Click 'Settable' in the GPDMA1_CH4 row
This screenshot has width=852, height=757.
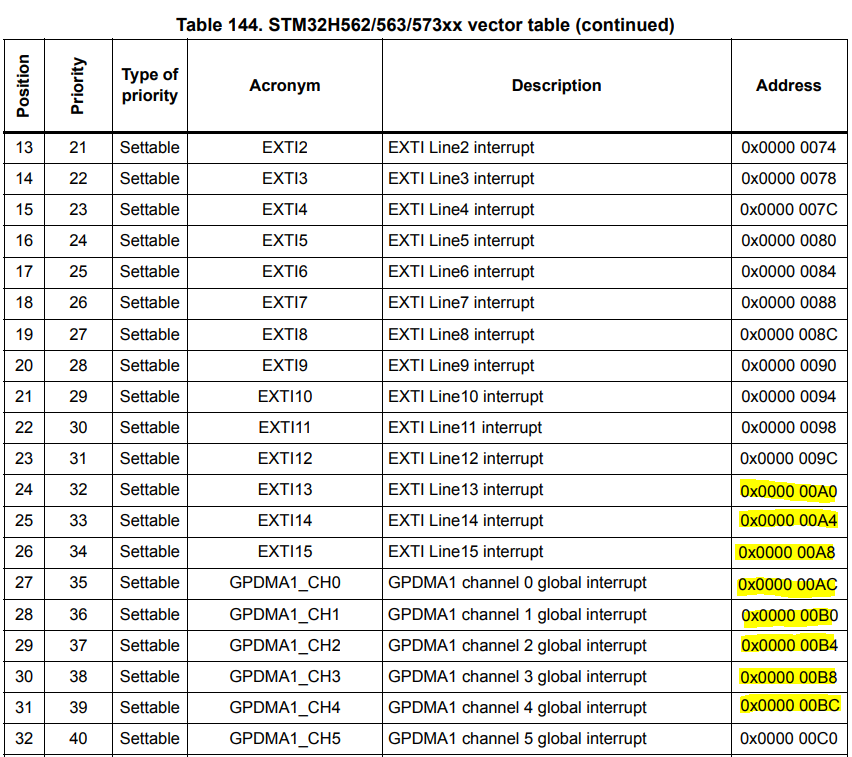(149, 707)
